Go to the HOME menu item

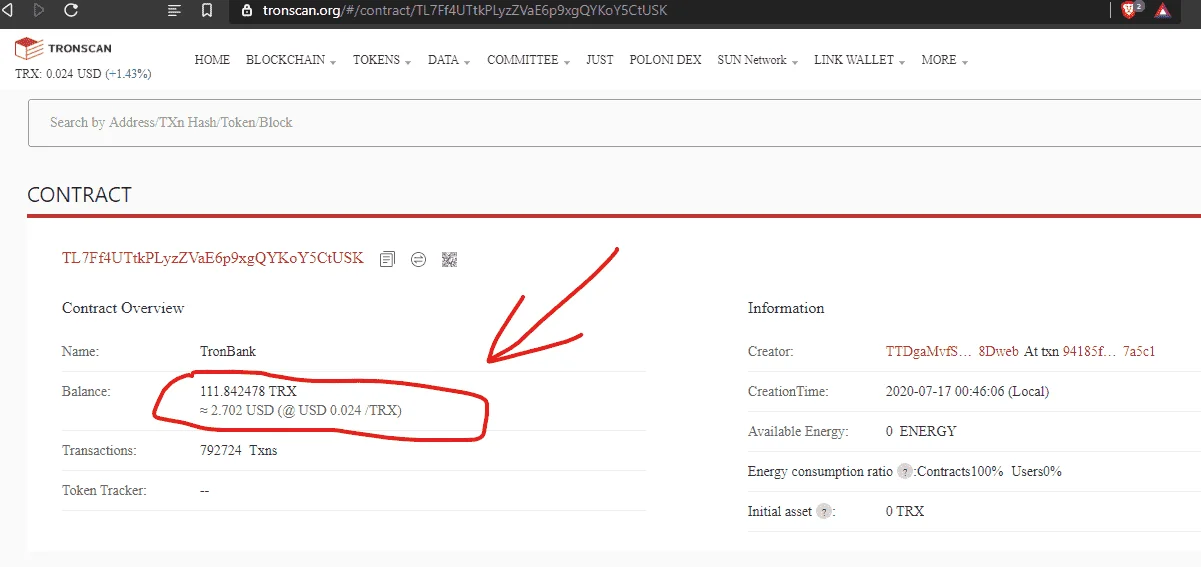(x=212, y=60)
